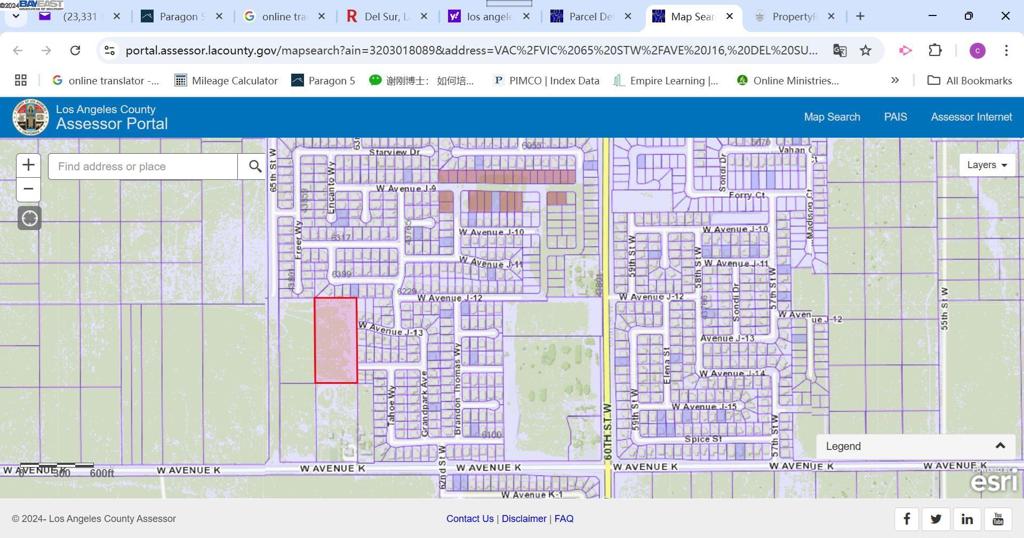The width and height of the screenshot is (1024, 538).
Task: Close the Map Search tab
Action: pyautogui.click(x=729, y=16)
